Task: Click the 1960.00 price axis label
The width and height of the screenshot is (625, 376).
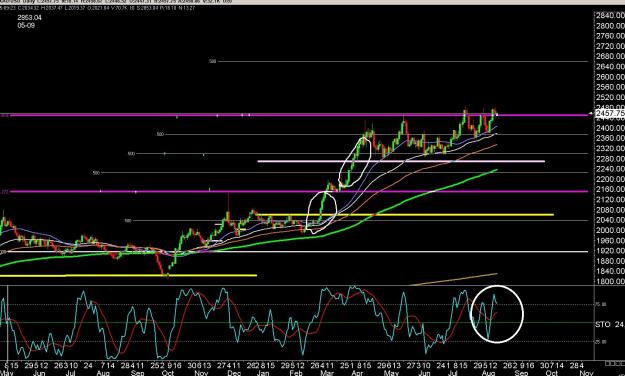Action: click(x=610, y=241)
